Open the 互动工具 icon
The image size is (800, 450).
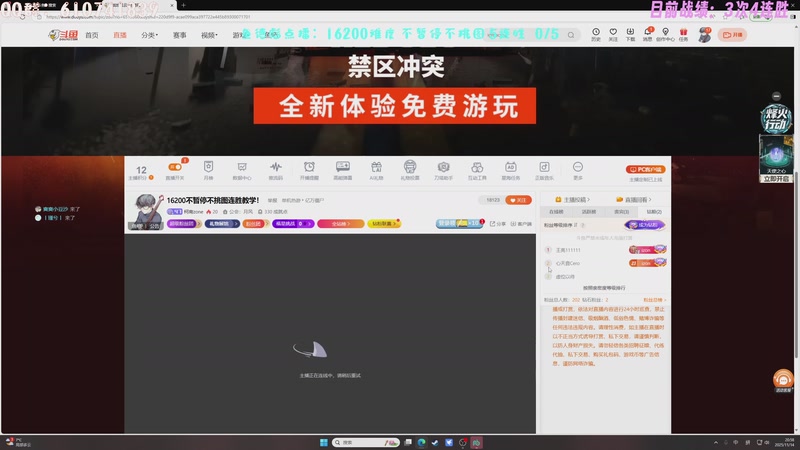(477, 170)
